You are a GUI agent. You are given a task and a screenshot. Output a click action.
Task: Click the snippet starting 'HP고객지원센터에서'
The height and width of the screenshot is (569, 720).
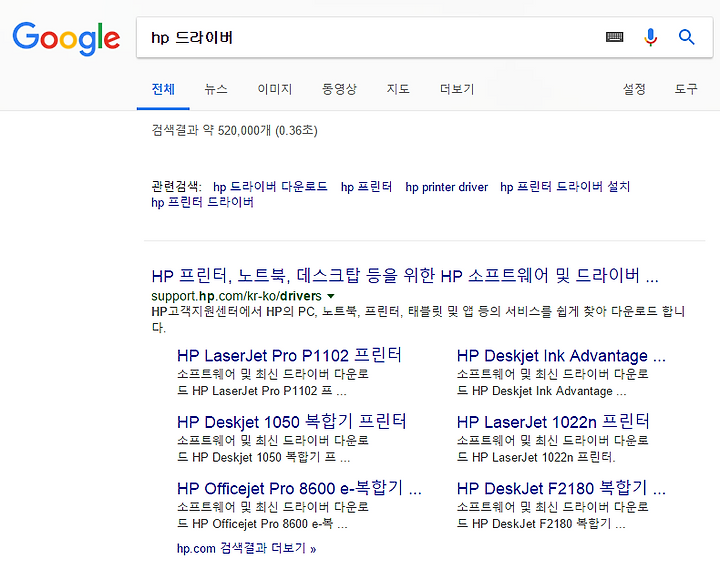tap(418, 319)
